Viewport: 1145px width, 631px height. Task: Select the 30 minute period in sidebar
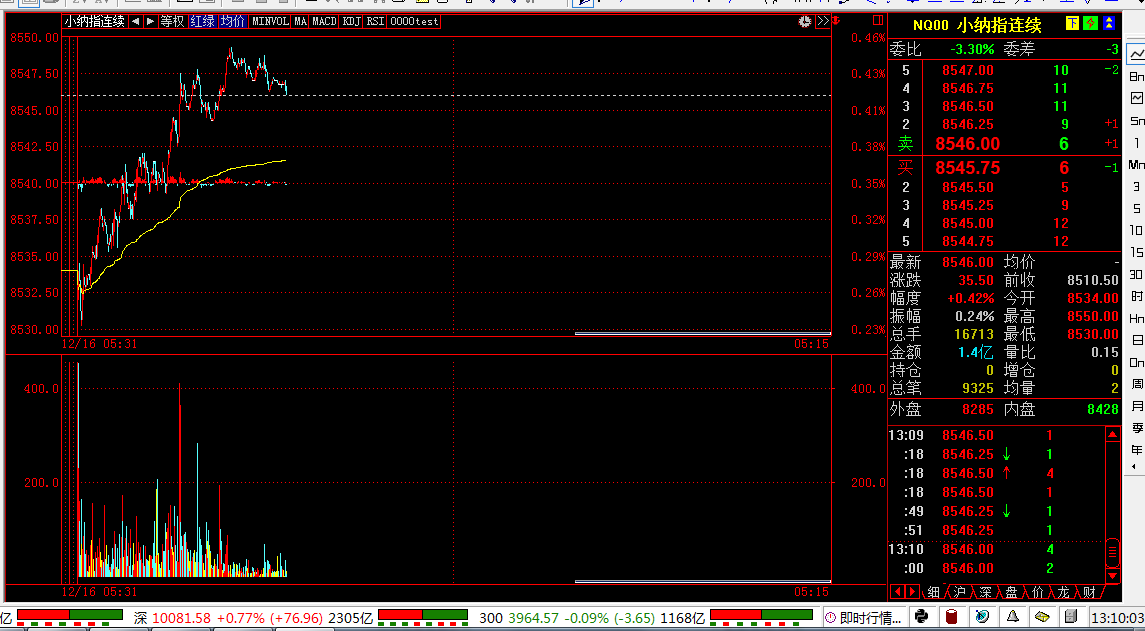click(1137, 274)
